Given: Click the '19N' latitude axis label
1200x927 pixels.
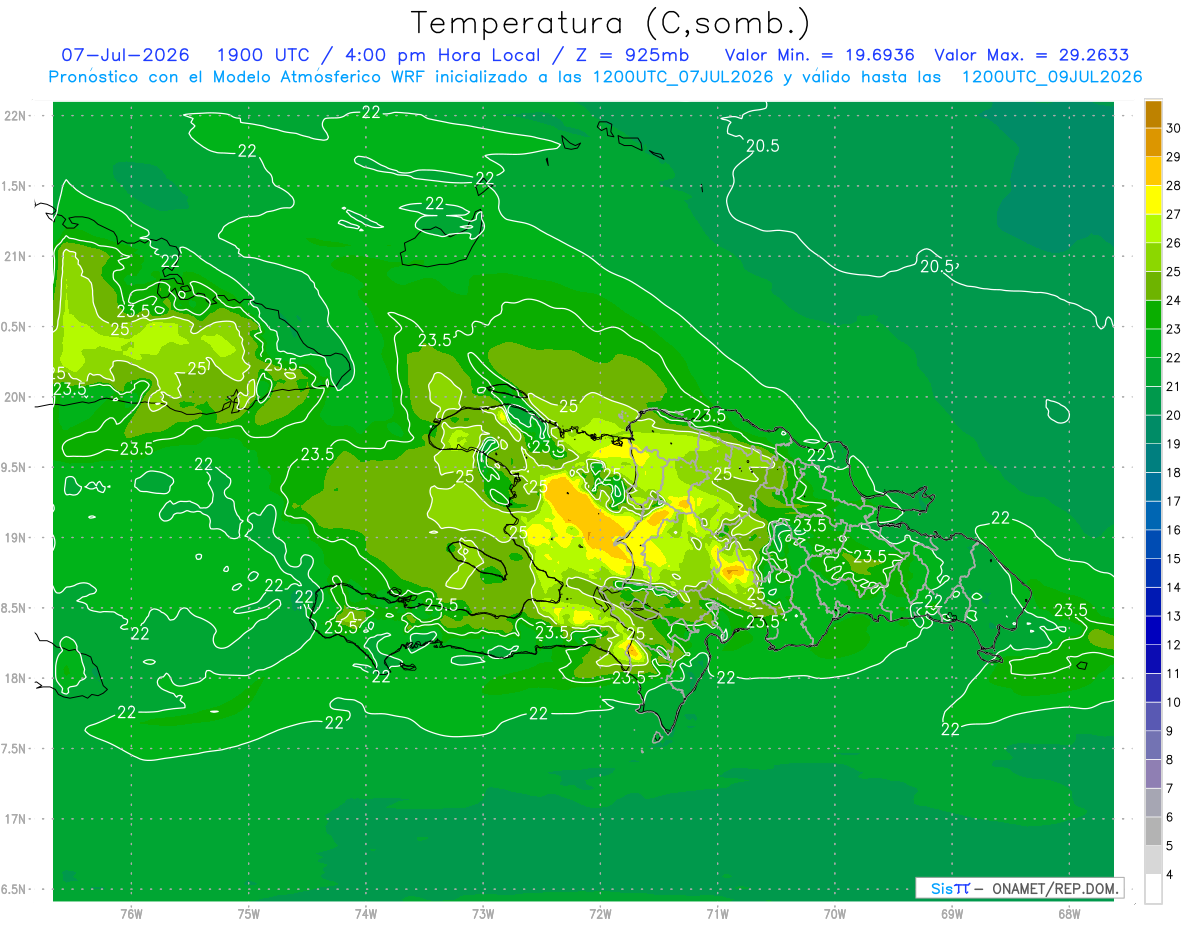Looking at the screenshot, I should point(16,537).
